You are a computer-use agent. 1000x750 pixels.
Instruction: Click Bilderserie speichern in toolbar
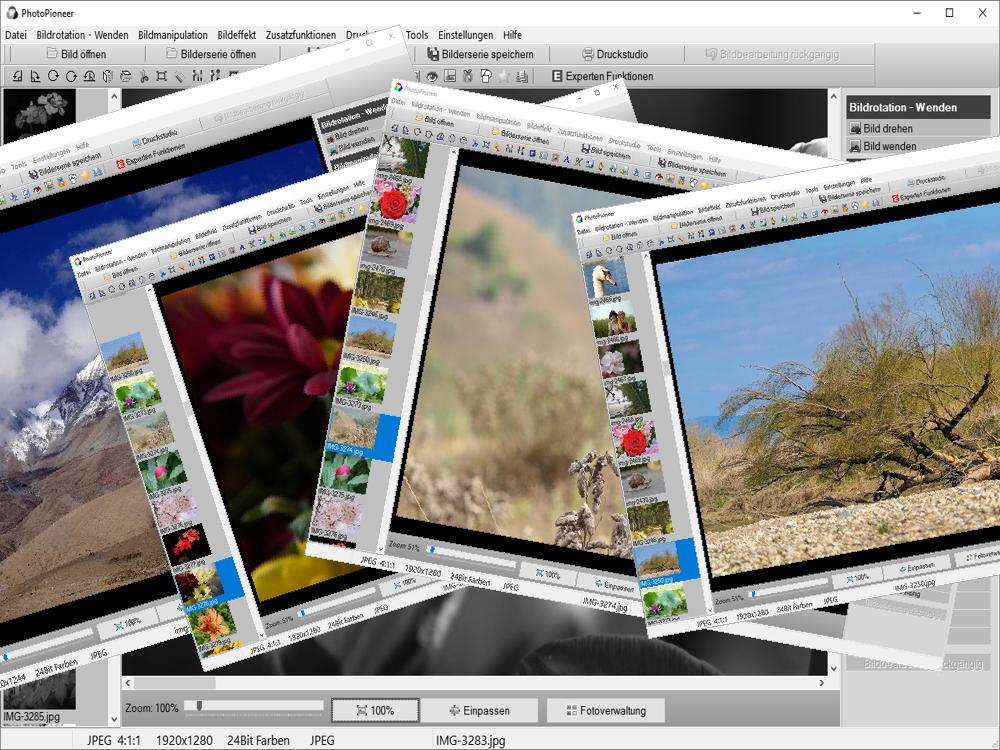(x=479, y=54)
